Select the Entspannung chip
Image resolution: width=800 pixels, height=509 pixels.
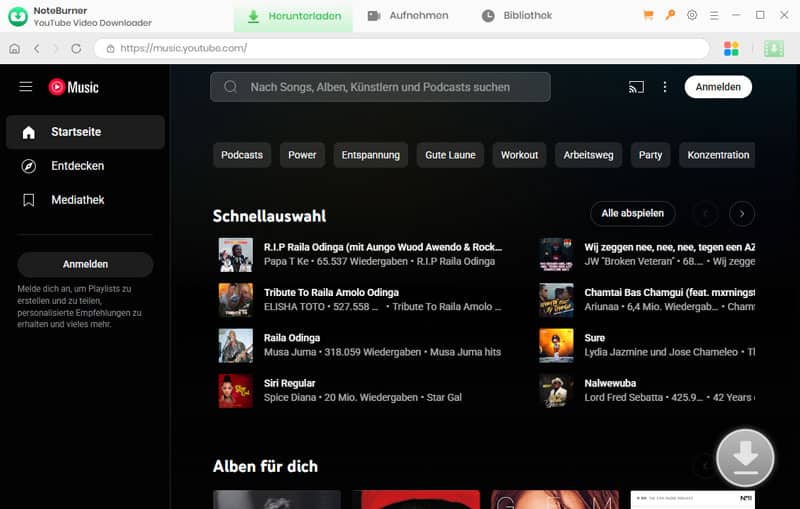[x=370, y=155]
